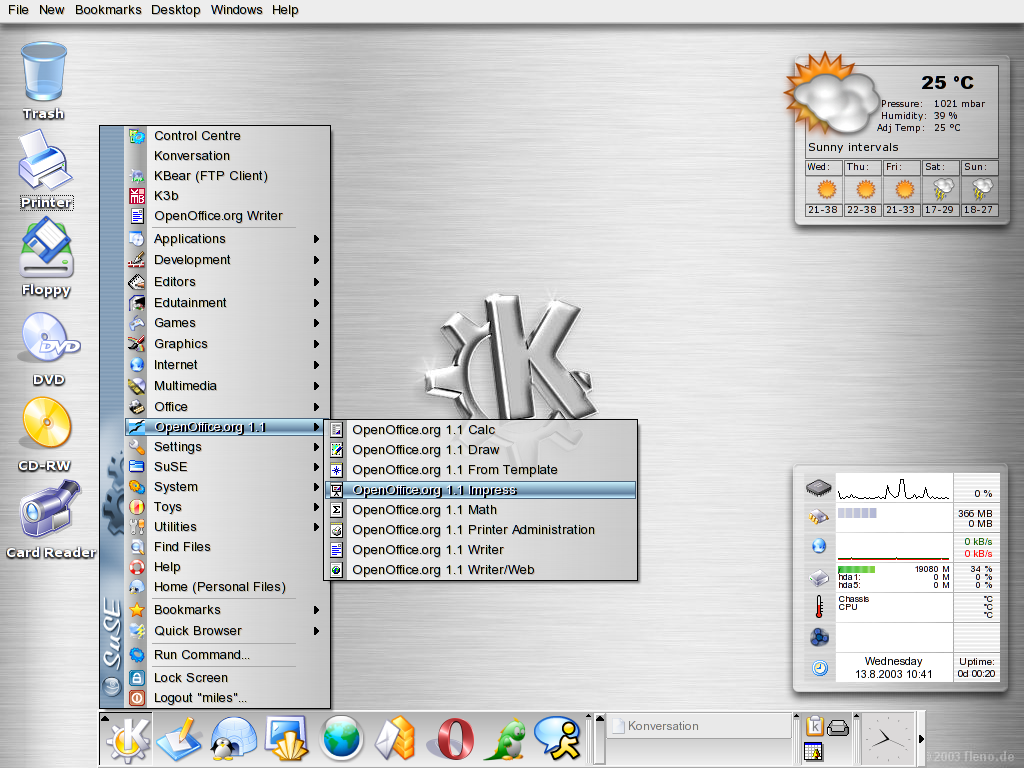Click the CPU chip icon in system monitor
Viewport: 1024px width, 768px height.
[818, 487]
